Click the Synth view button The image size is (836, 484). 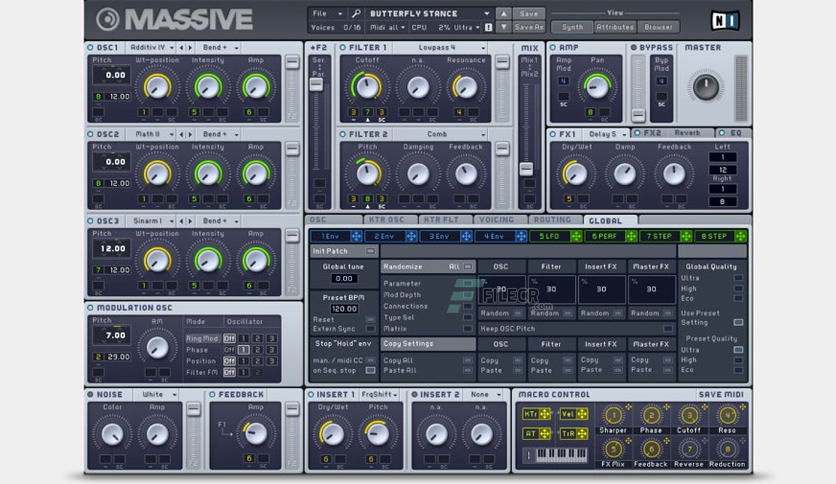point(572,27)
